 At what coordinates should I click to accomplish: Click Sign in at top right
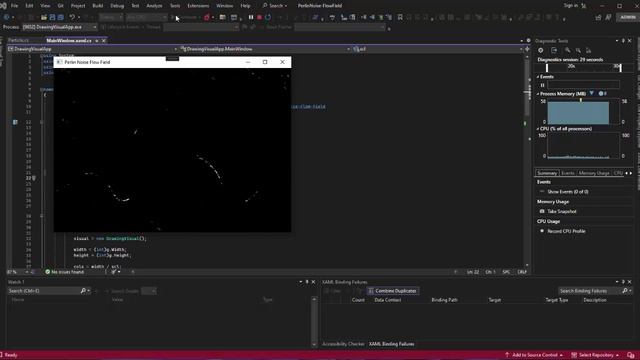(571, 6)
